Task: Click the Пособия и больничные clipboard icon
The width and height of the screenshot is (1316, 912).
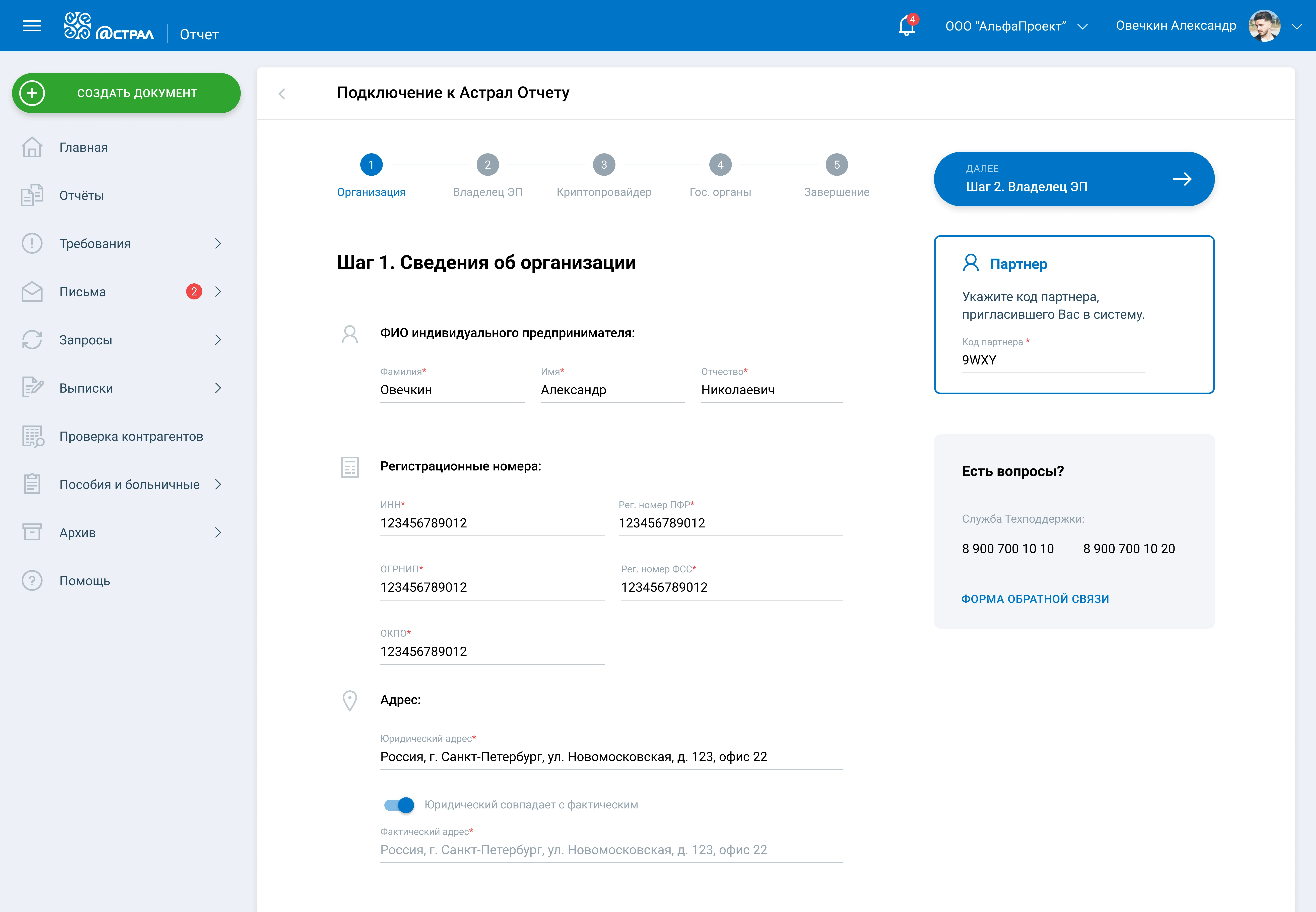Action: click(x=32, y=484)
